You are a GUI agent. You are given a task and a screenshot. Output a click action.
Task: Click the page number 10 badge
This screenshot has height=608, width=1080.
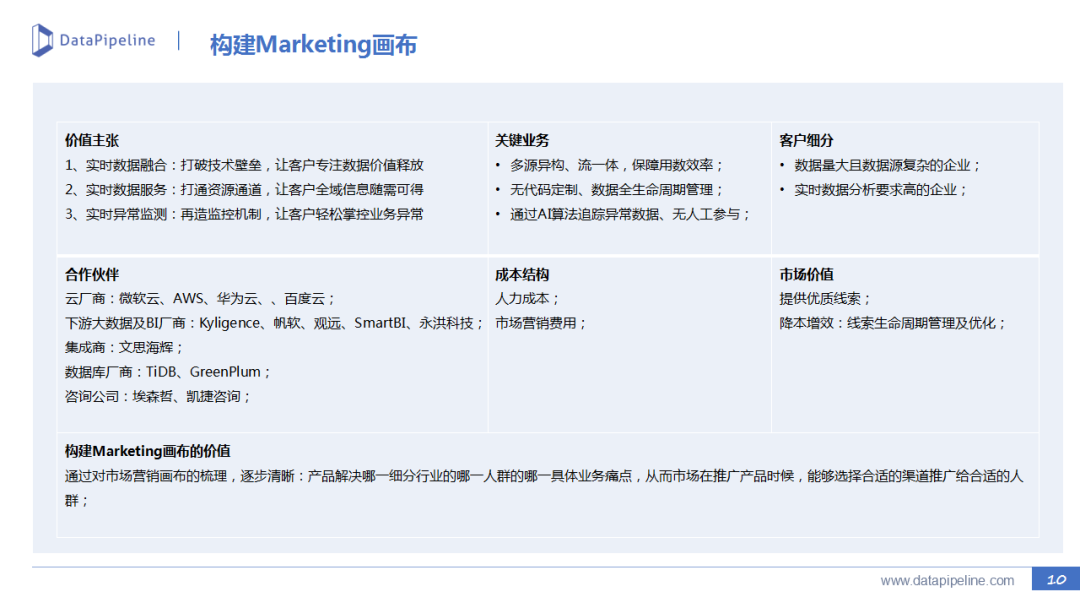point(1056,580)
